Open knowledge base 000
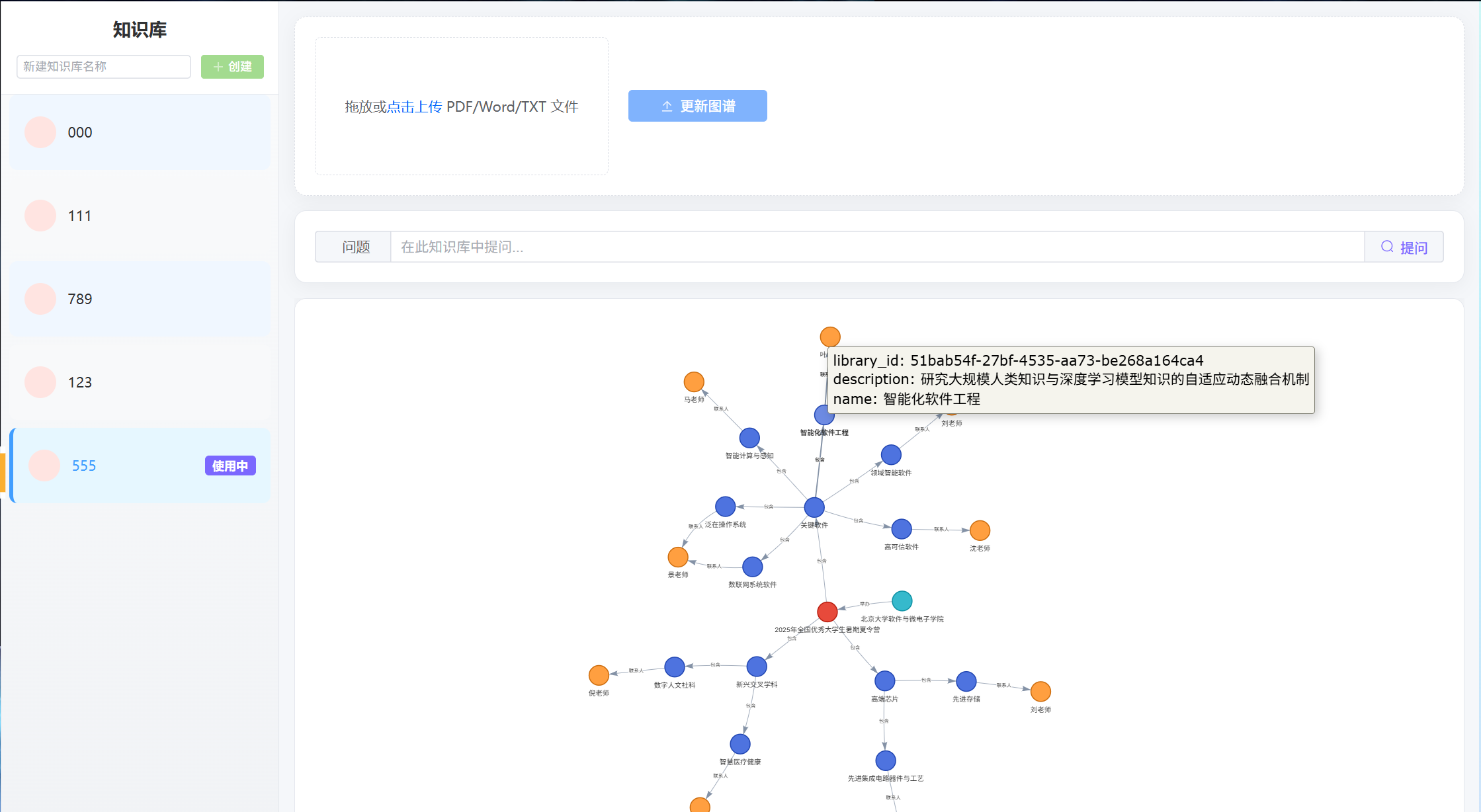 pyautogui.click(x=140, y=132)
